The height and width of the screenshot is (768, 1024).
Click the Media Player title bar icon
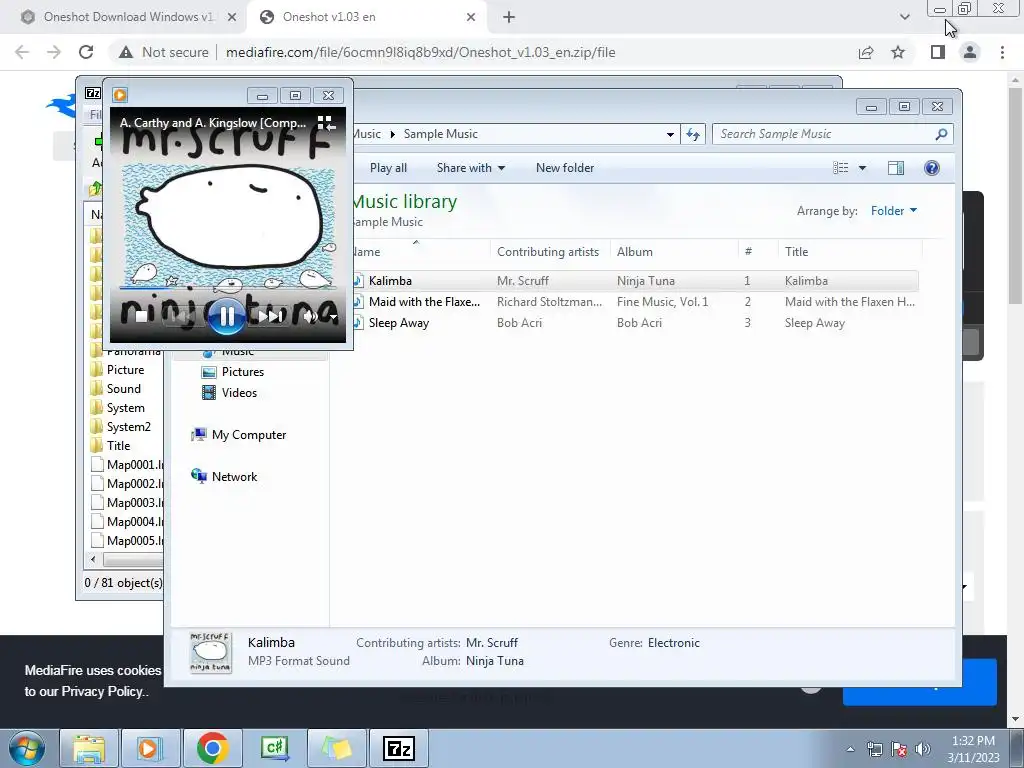pyautogui.click(x=120, y=95)
